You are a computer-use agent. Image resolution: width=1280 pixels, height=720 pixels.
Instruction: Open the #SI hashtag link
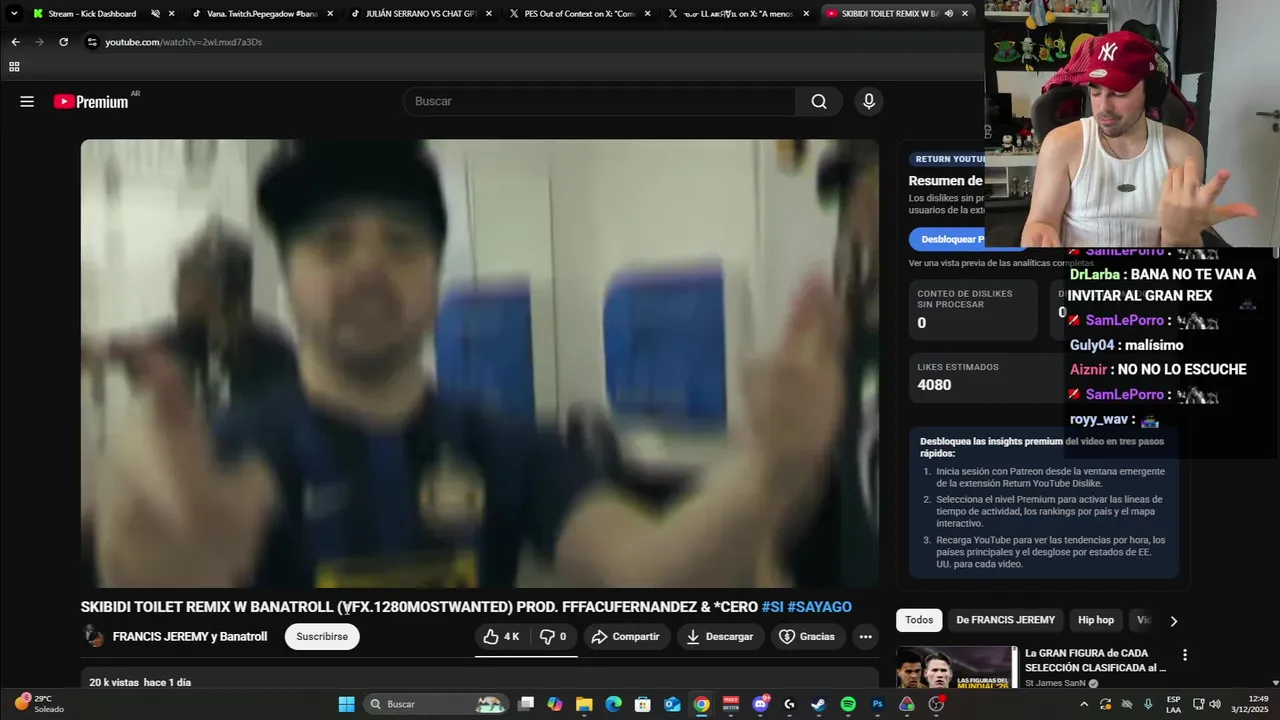[772, 607]
